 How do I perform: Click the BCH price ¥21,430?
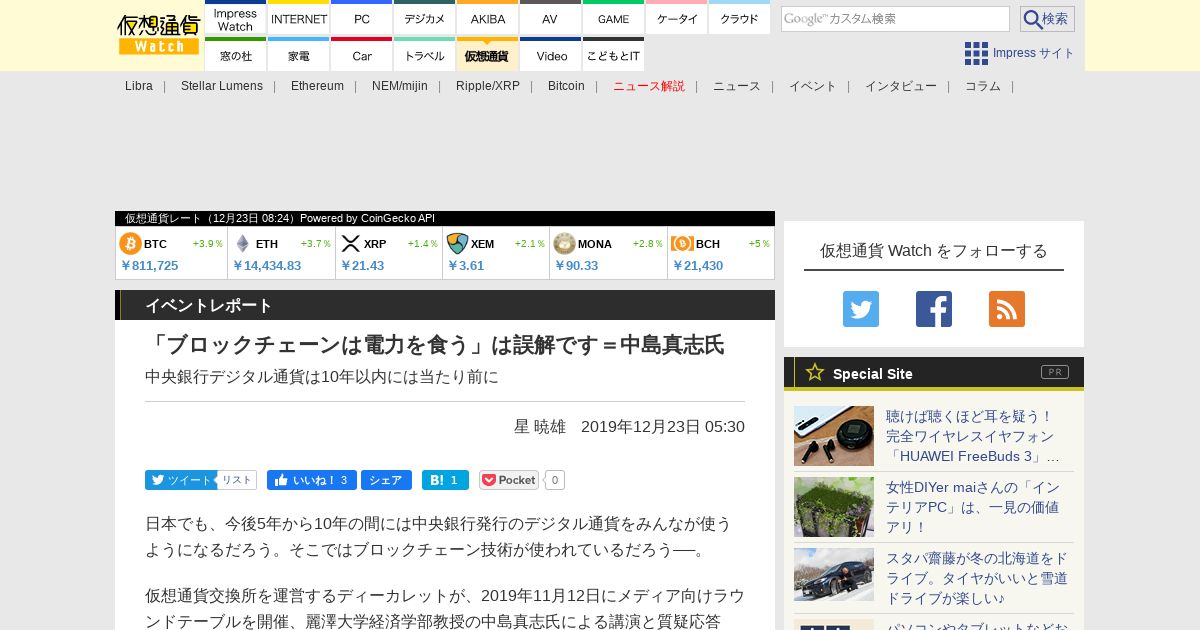tap(697, 266)
